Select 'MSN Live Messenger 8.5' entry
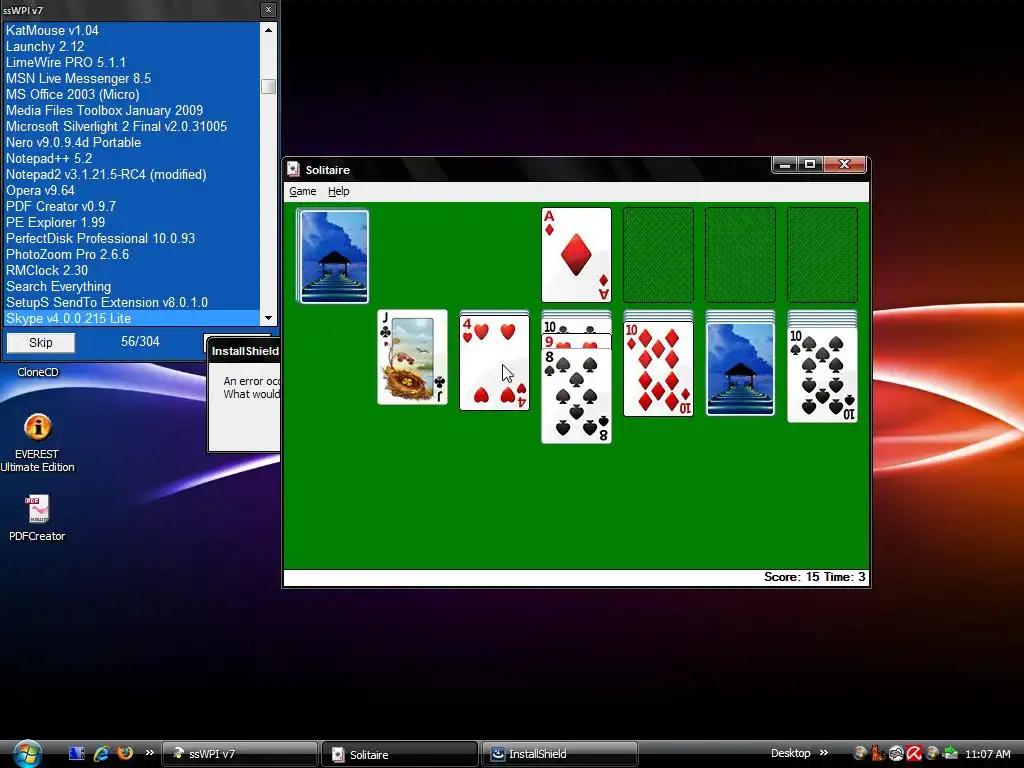The width and height of the screenshot is (1024, 768). (x=132, y=78)
